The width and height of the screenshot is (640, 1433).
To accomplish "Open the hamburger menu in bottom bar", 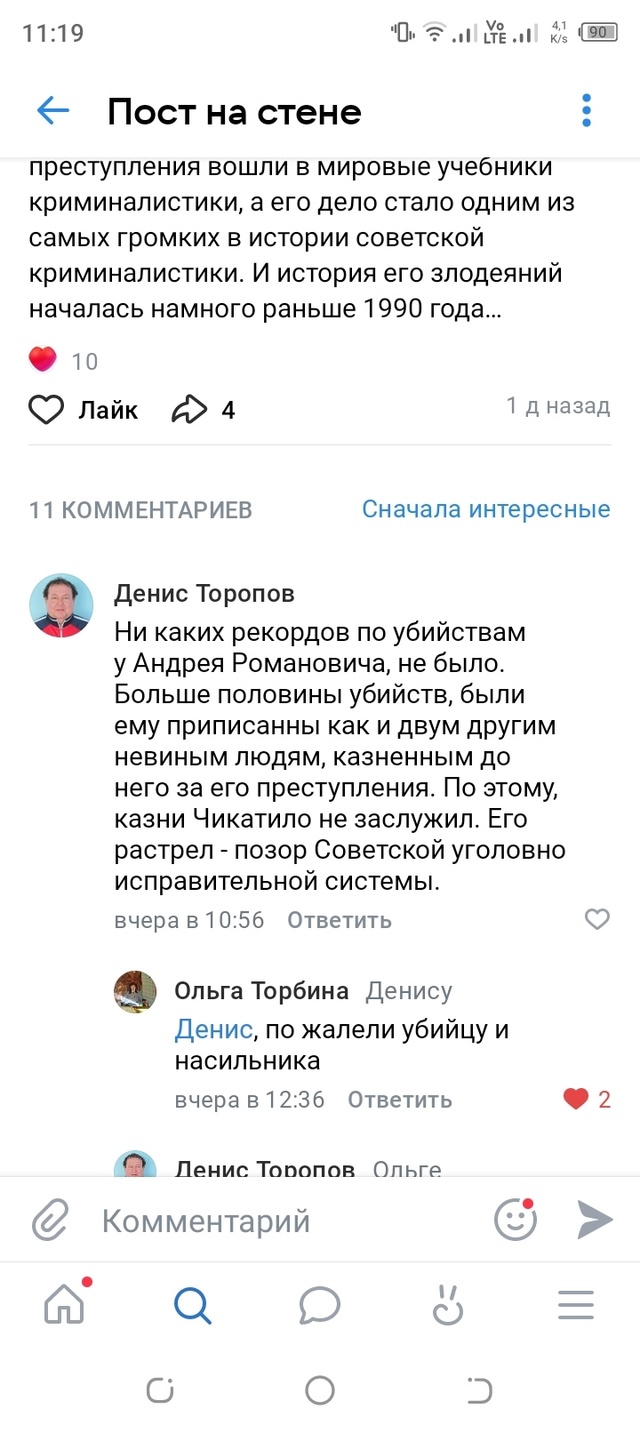I will [574, 1304].
